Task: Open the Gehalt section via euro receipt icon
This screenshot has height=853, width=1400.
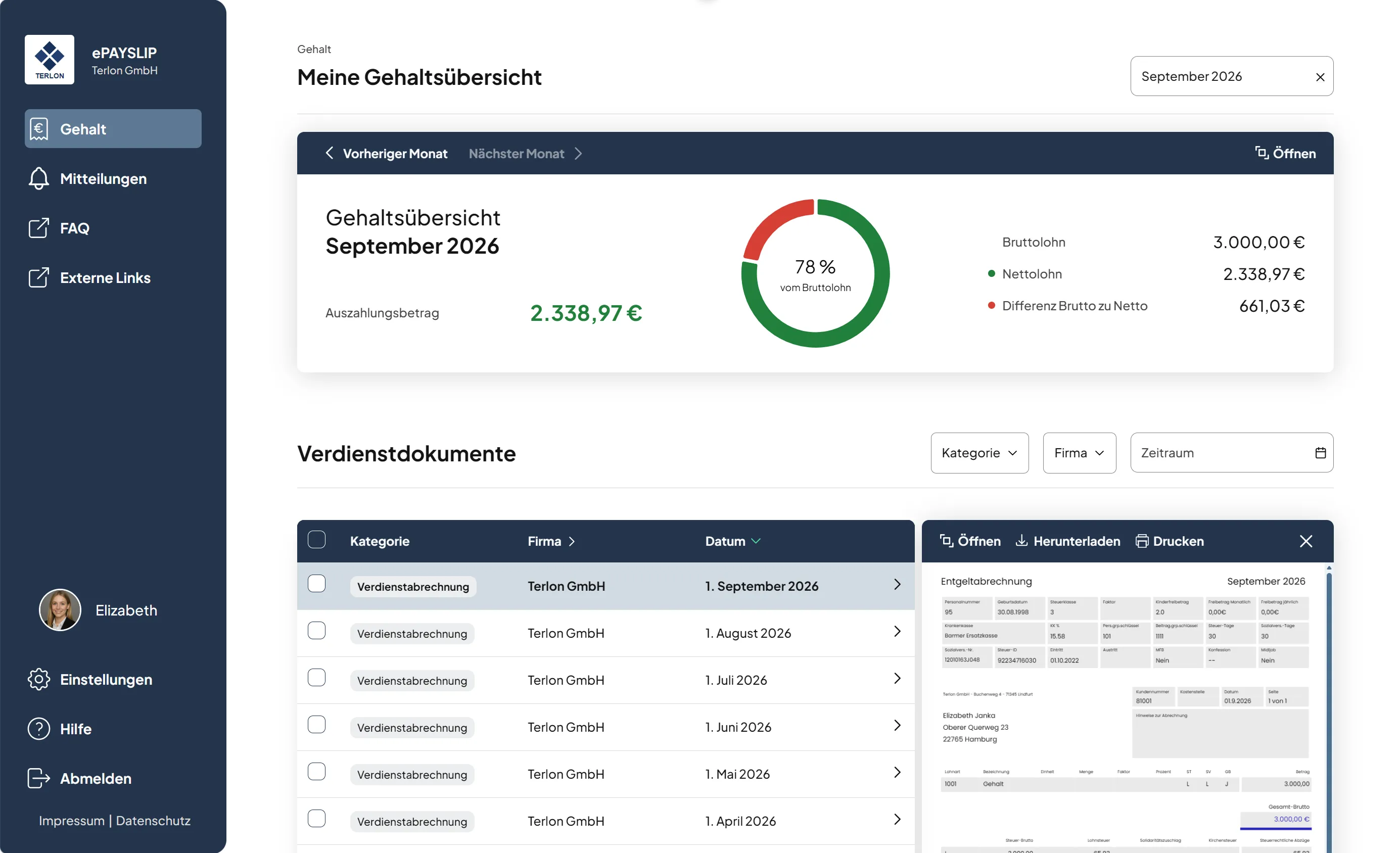Action: click(38, 129)
